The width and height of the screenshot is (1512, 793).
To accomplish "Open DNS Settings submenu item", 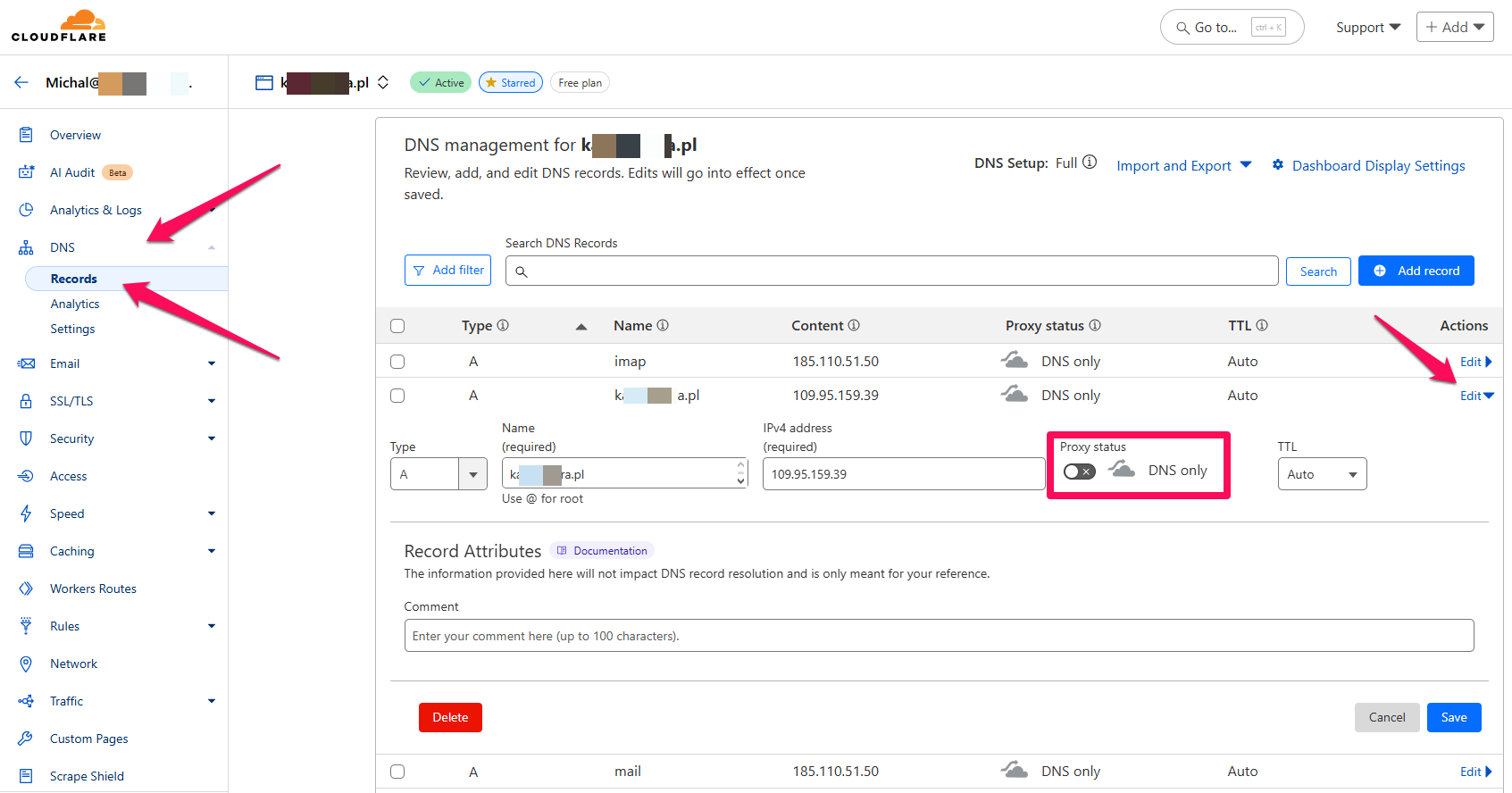I will tap(72, 329).
